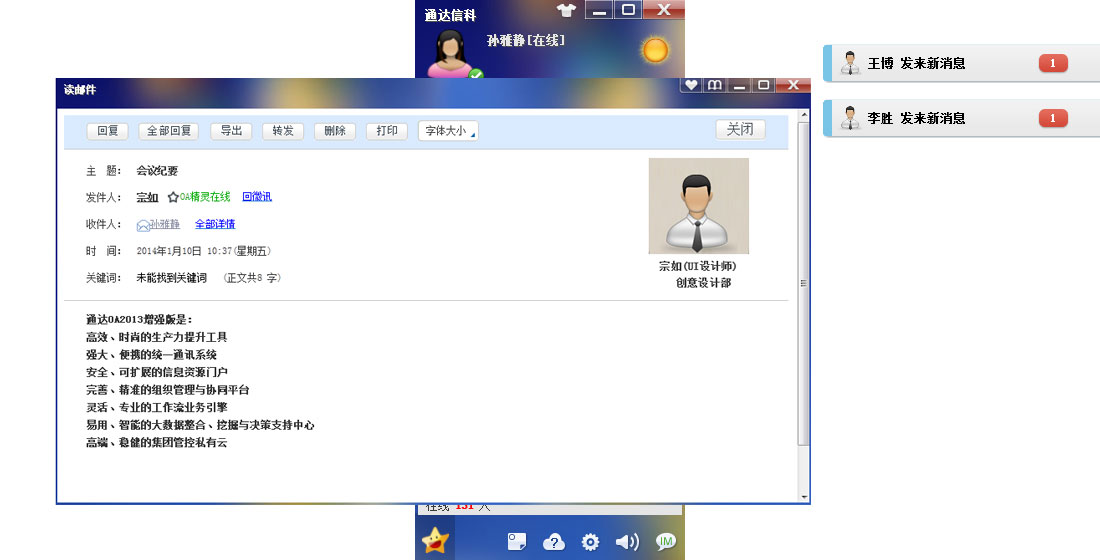Viewport: 1100px width, 560px height.
Task: Open the IM chat bubble icon
Action: coord(665,541)
